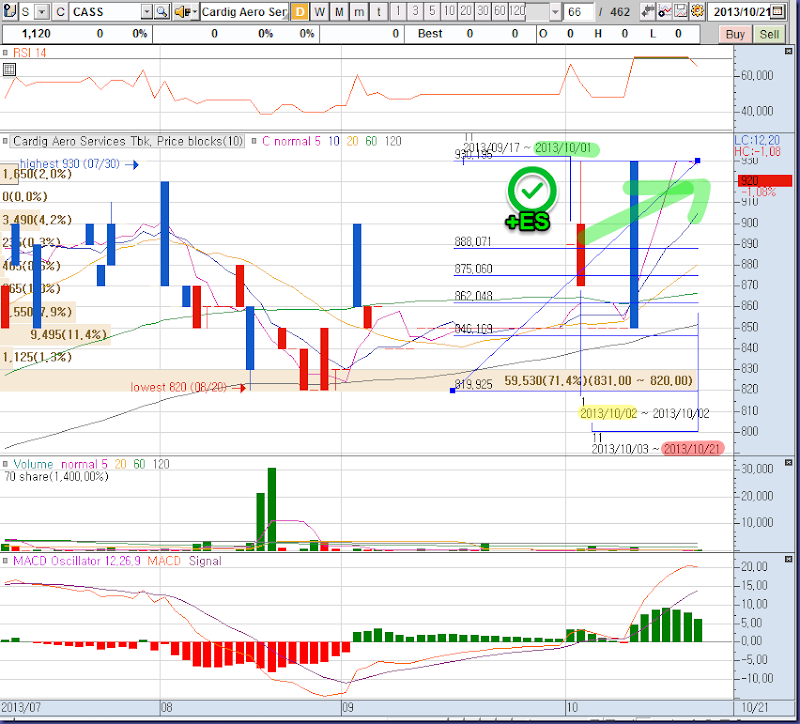
Task: Select the 3 interval button
Action: [x=415, y=11]
